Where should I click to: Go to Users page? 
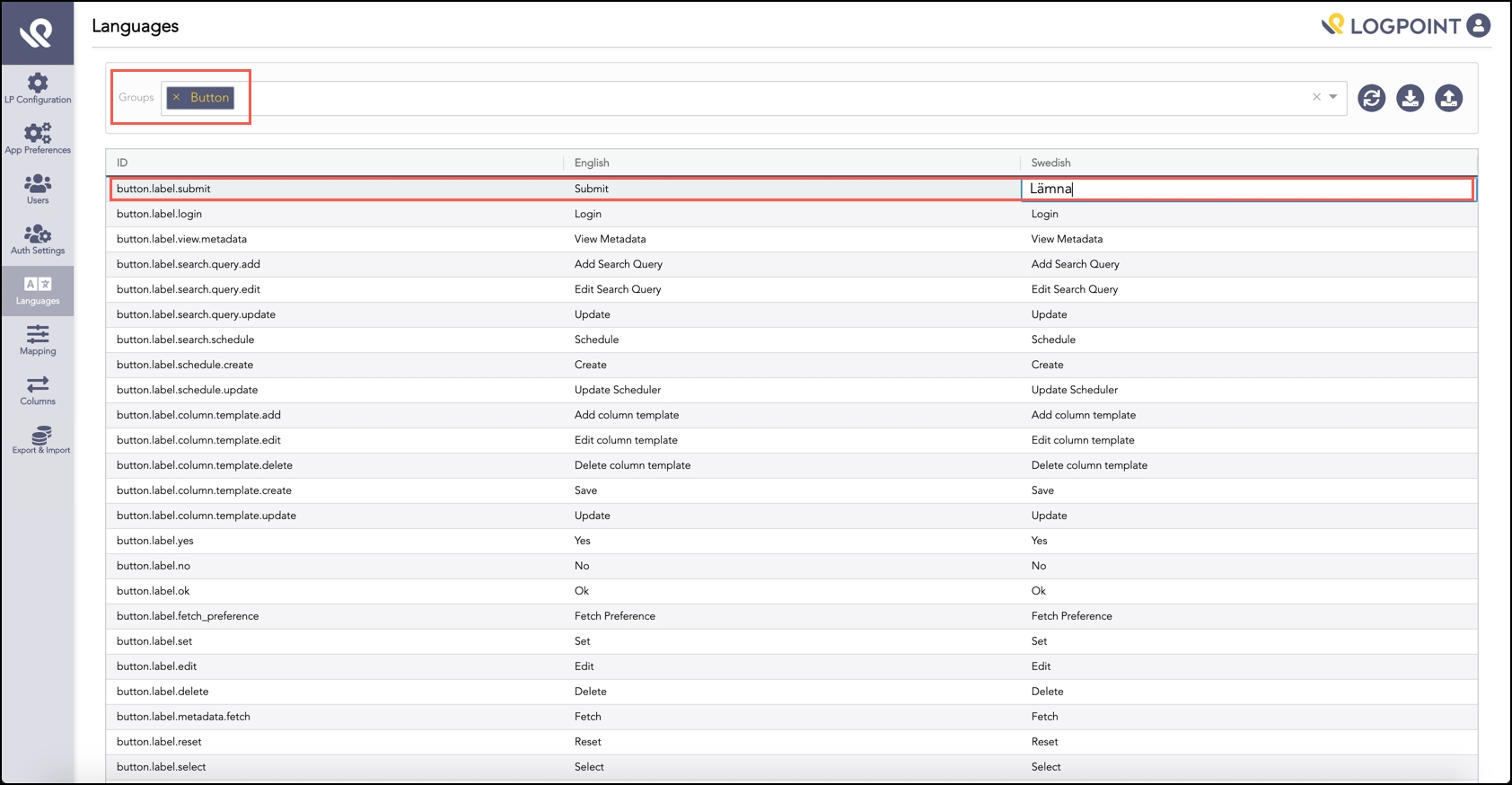(38, 190)
